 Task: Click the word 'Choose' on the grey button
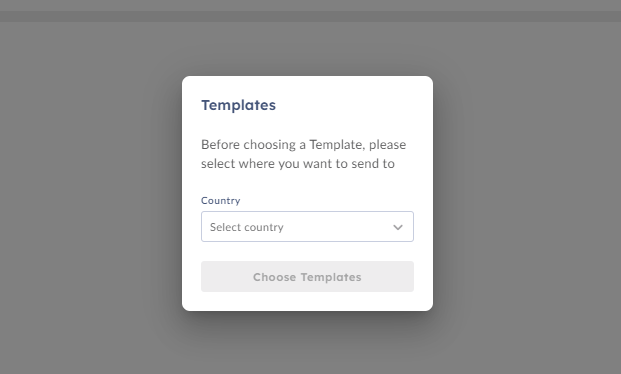(274, 277)
